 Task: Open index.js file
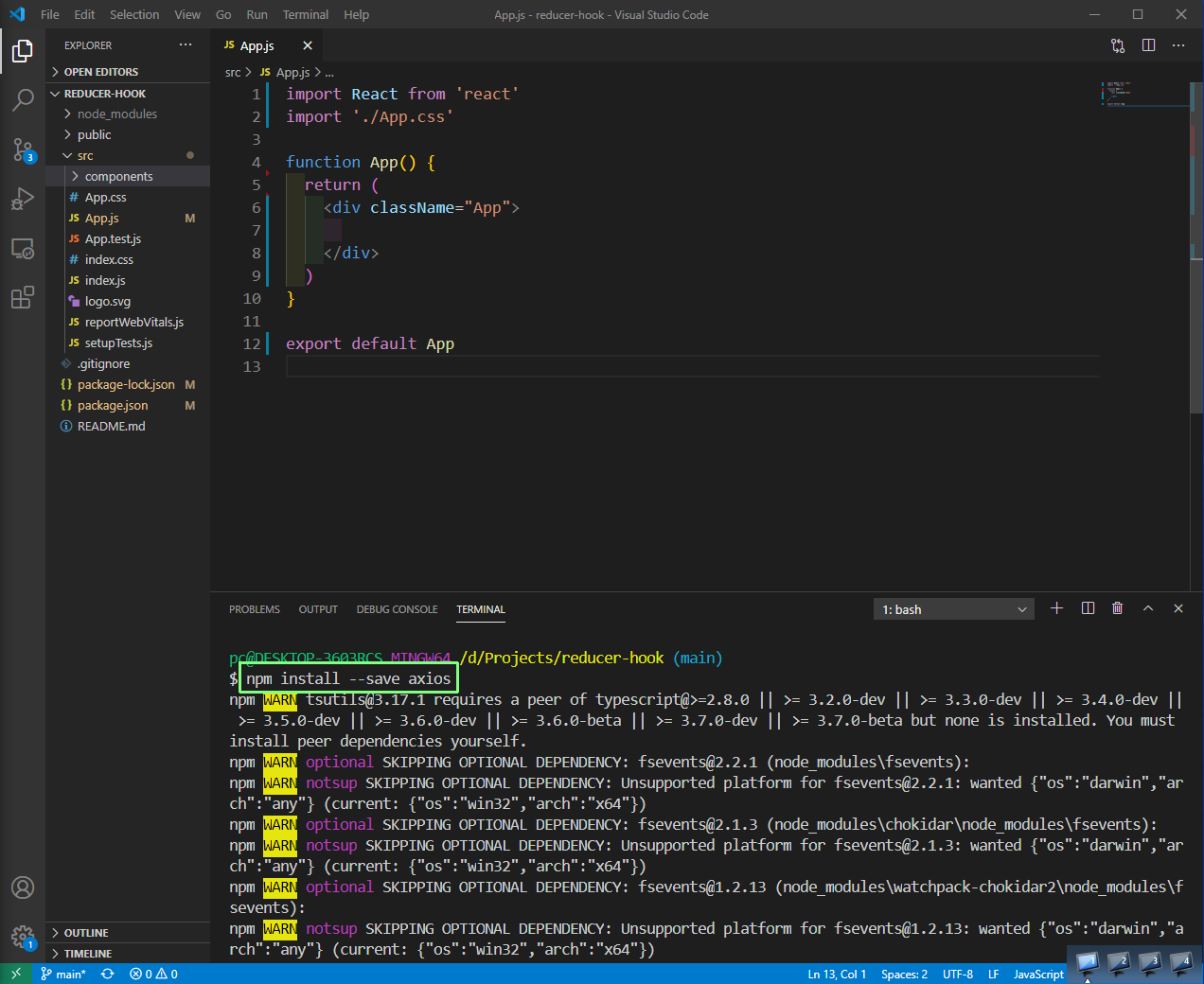[128, 280]
